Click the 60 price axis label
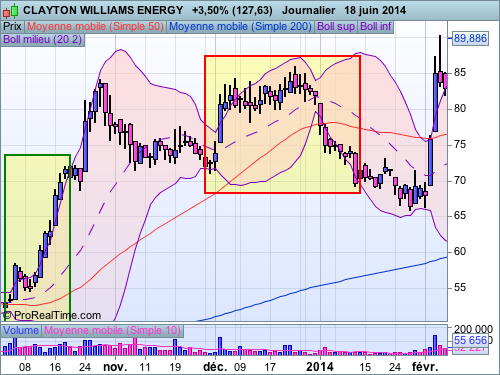This screenshot has width=500, height=375. [x=460, y=252]
